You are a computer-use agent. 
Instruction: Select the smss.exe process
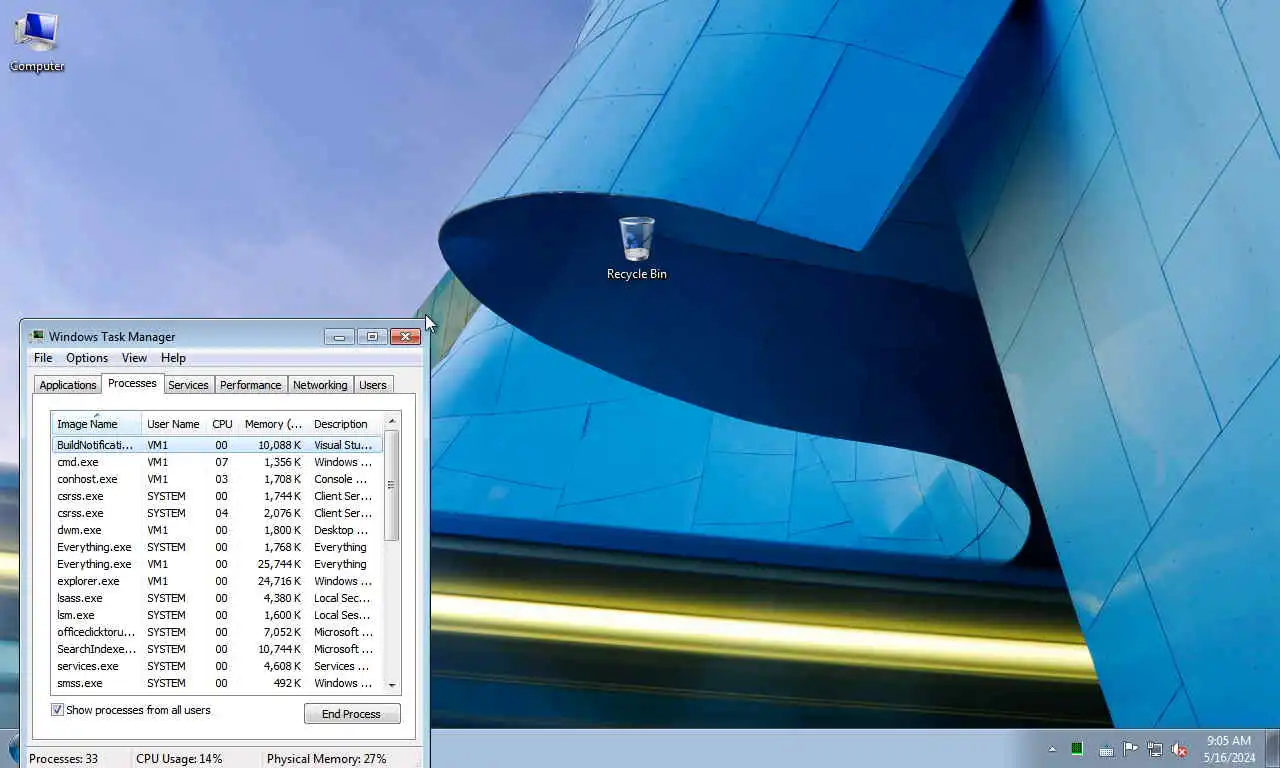217,683
